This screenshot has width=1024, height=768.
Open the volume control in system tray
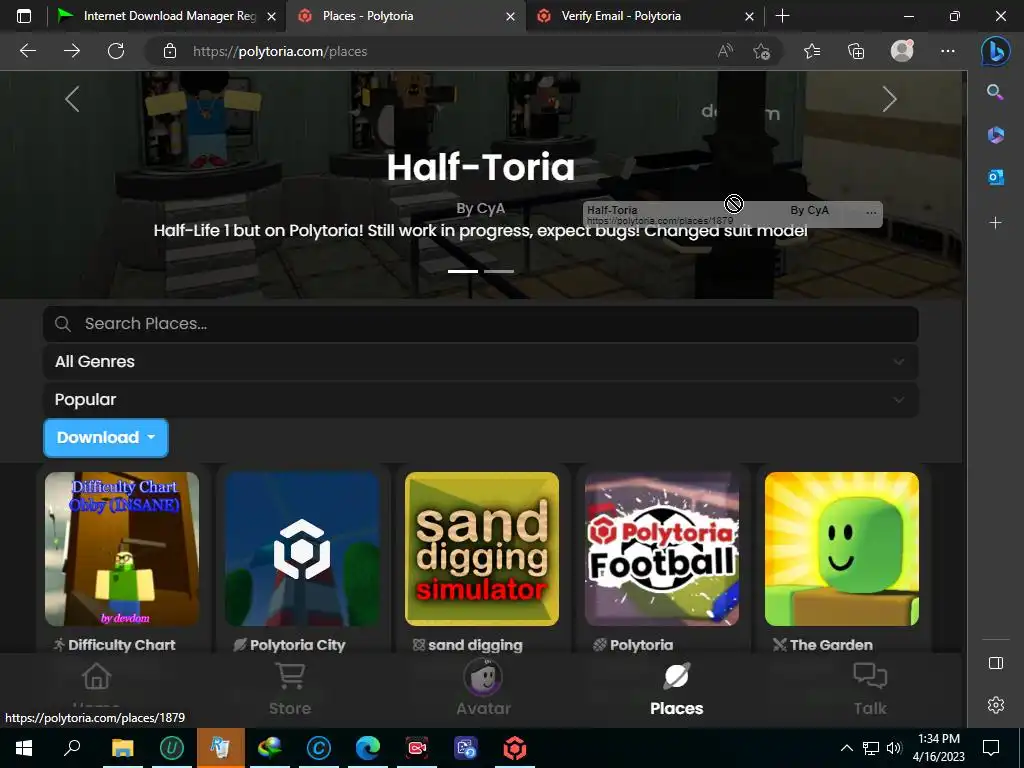click(x=894, y=748)
